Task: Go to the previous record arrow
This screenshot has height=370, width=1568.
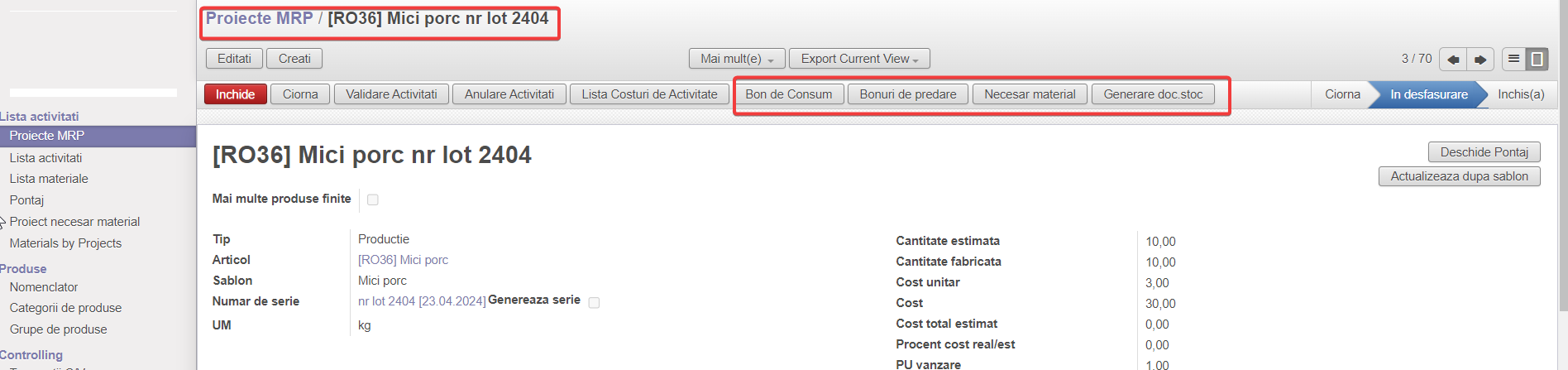Action: tap(1452, 60)
